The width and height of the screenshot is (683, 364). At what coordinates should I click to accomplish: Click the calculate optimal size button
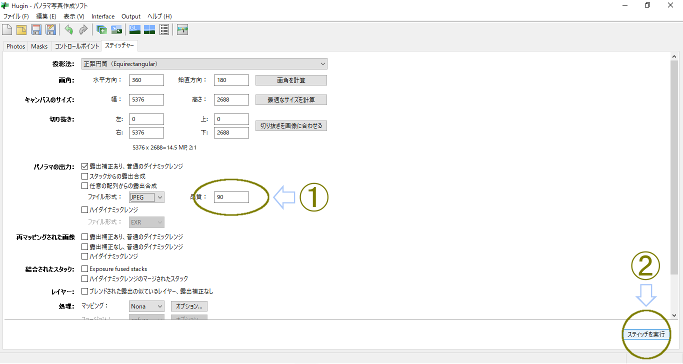click(x=291, y=100)
